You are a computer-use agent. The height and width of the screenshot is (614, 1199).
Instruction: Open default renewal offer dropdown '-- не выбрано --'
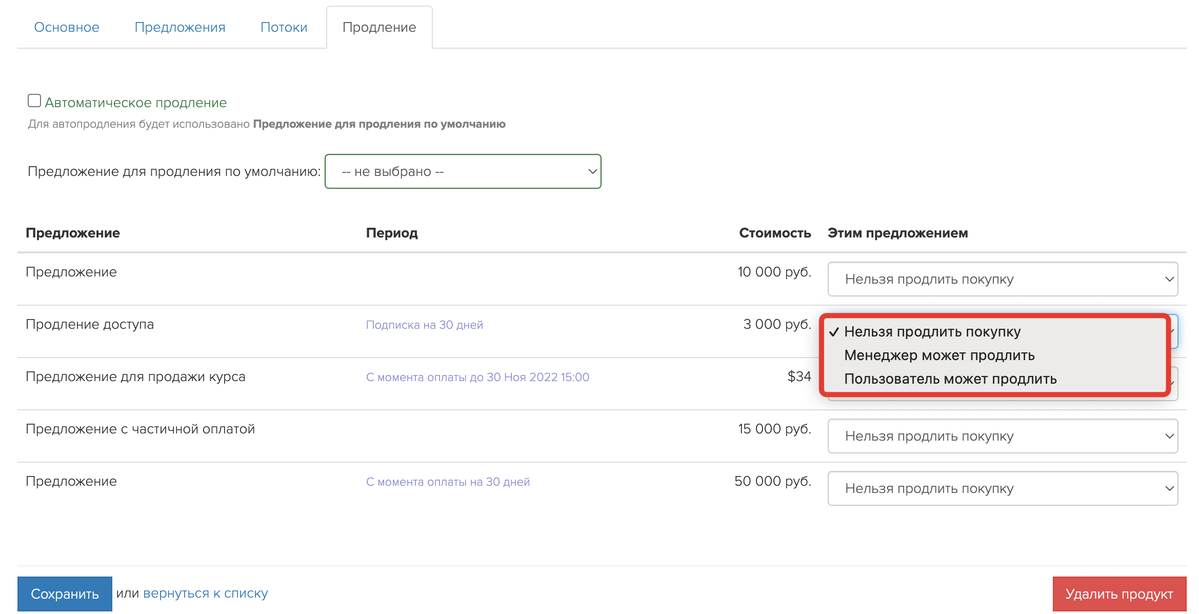pyautogui.click(x=463, y=171)
